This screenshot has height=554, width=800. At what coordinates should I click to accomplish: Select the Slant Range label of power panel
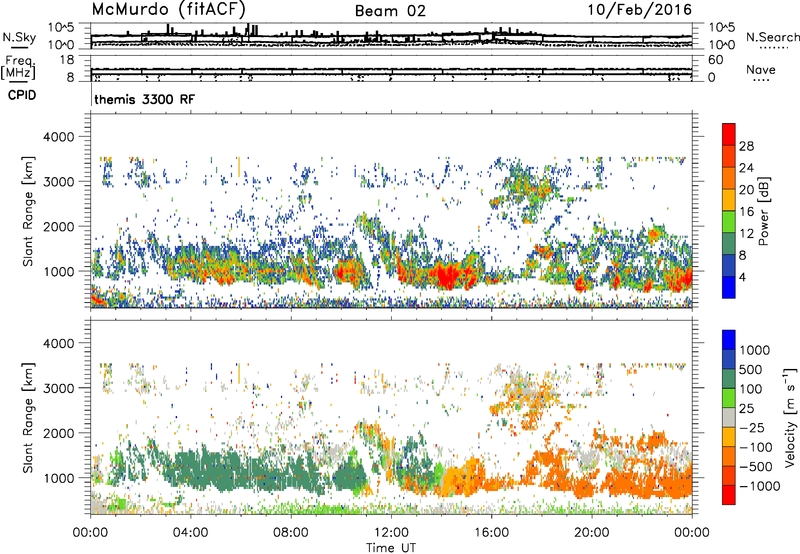pyautogui.click(x=28, y=211)
